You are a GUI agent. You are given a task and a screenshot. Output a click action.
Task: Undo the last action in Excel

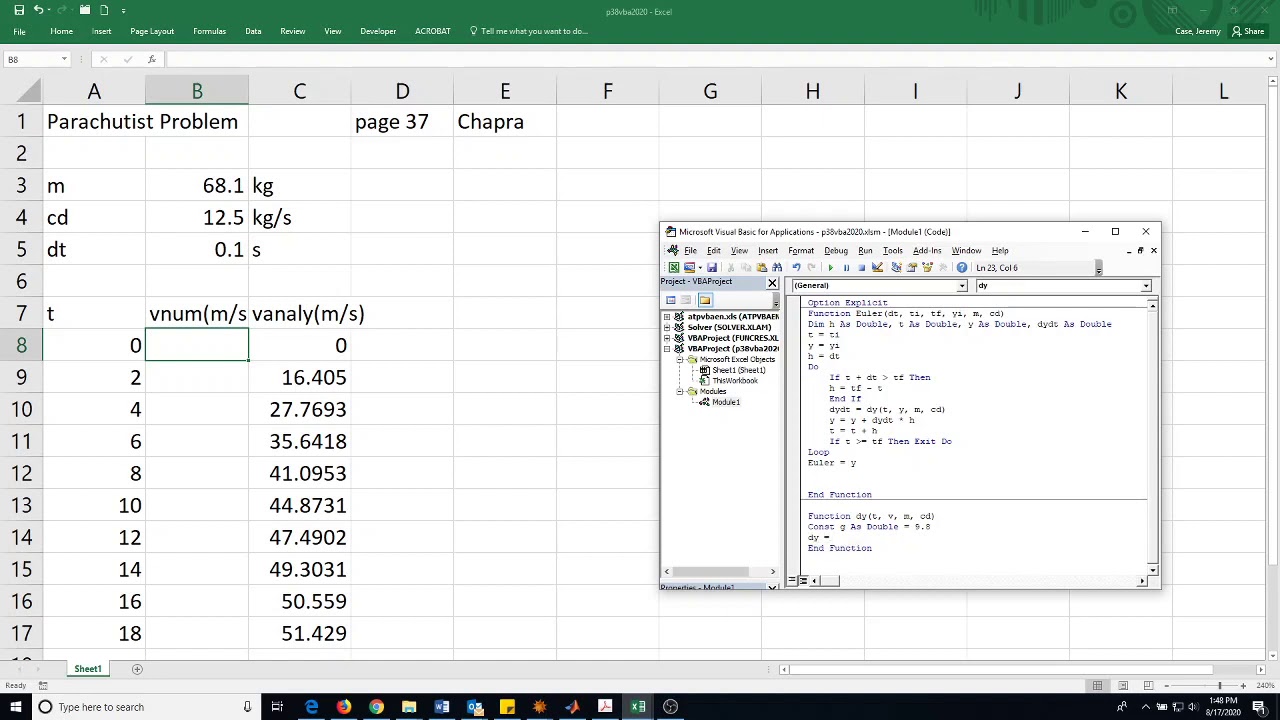[38, 10]
